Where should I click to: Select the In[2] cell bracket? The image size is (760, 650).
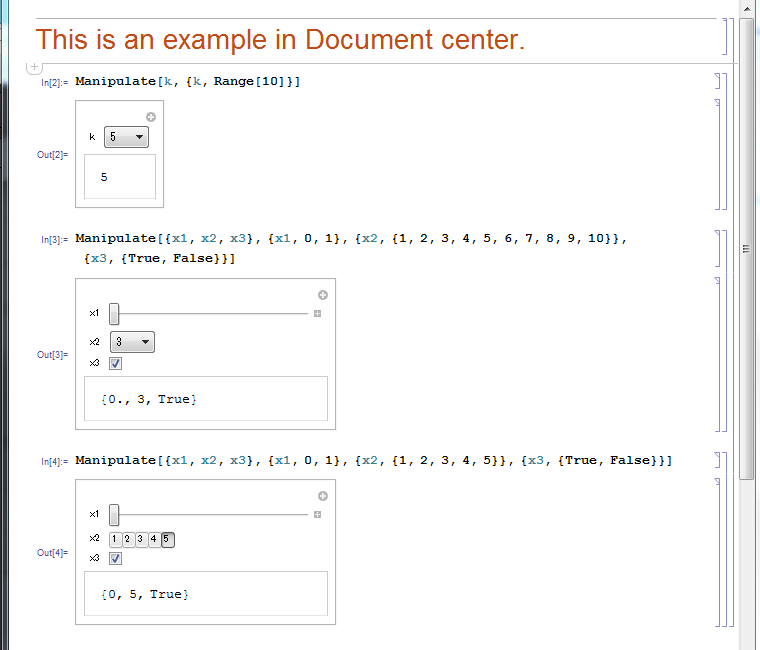click(x=718, y=81)
